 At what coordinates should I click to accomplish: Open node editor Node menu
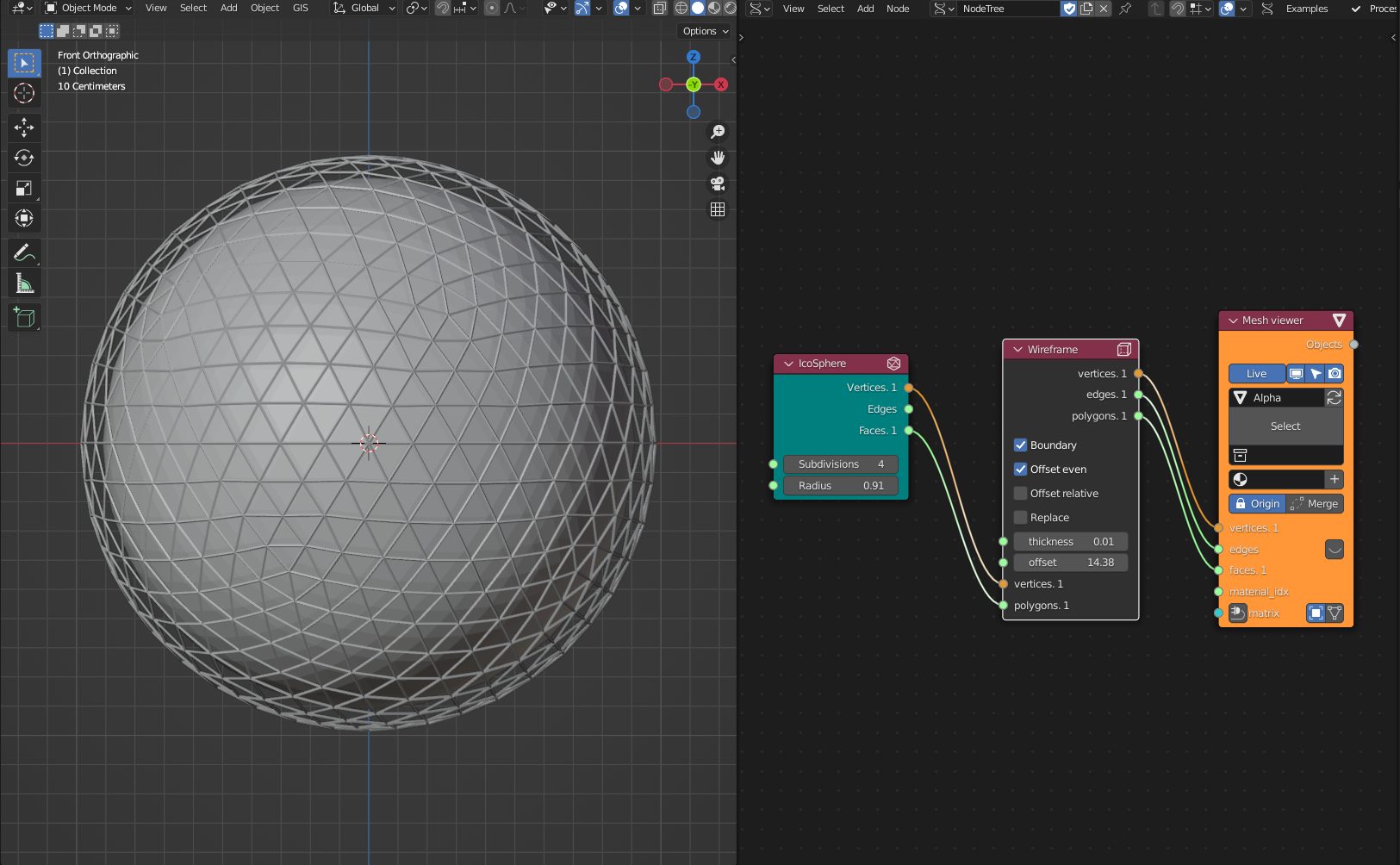pos(898,9)
